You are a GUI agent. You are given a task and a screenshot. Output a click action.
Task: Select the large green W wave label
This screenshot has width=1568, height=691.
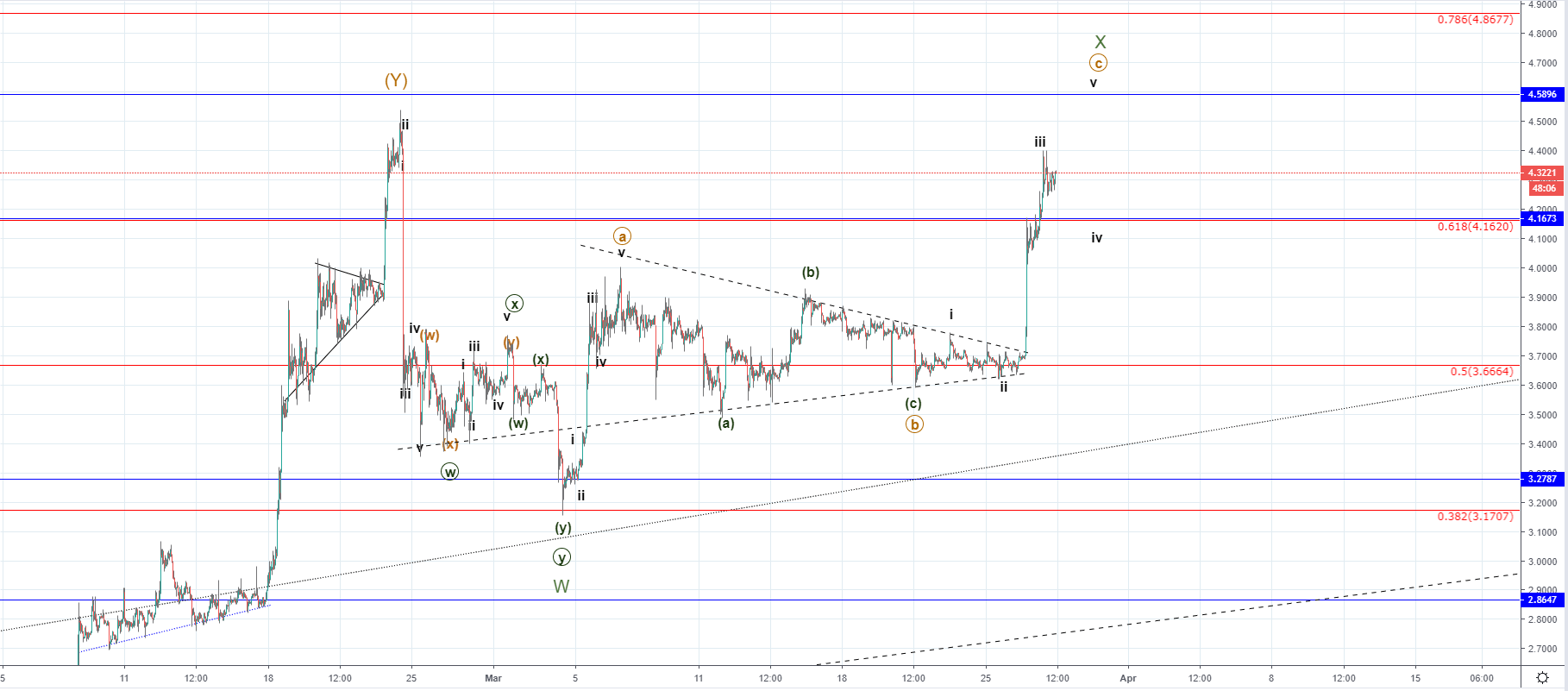pyautogui.click(x=561, y=587)
